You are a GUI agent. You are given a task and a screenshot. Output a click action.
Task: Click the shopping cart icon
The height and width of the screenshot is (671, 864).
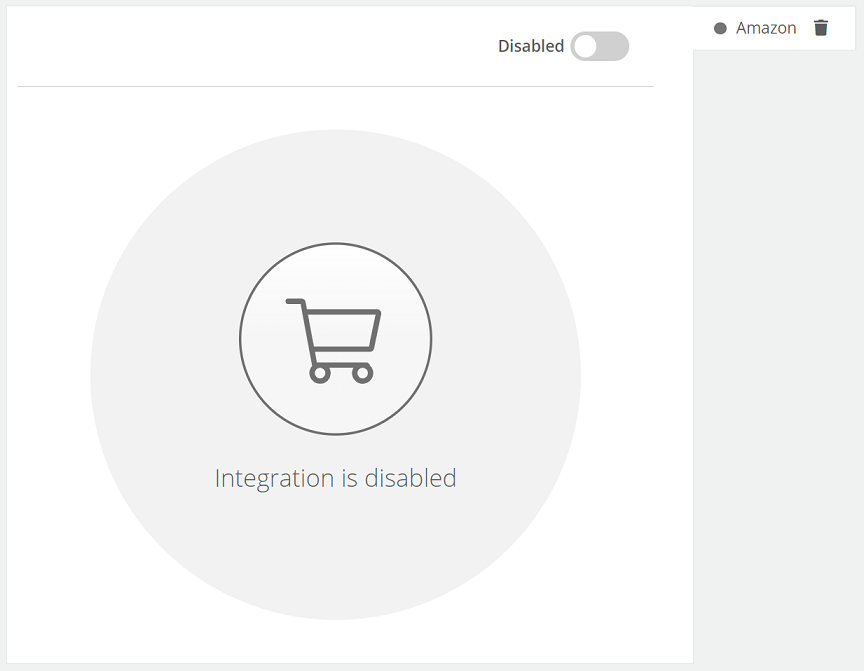pos(333,340)
